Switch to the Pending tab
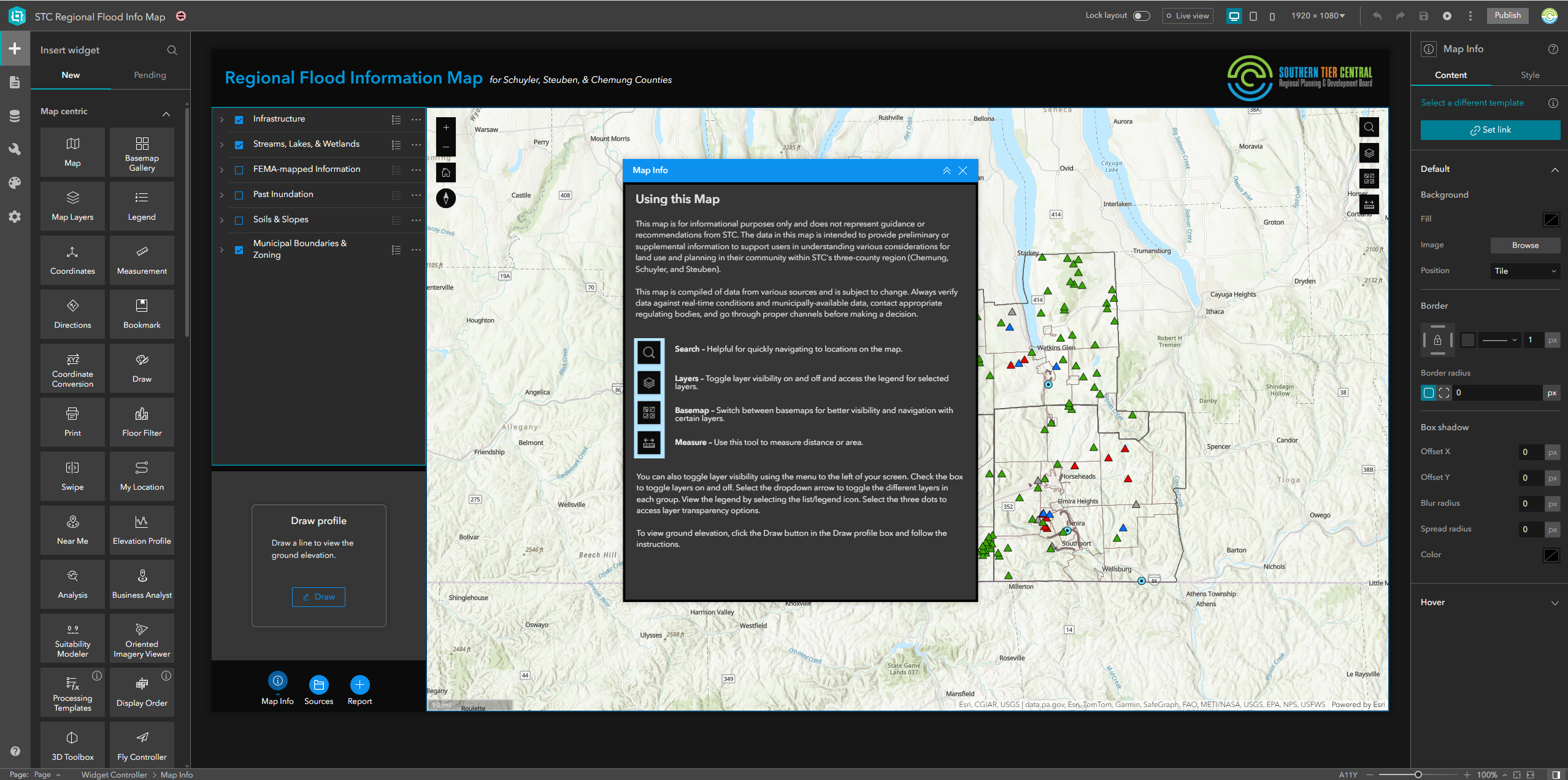The height and width of the screenshot is (780, 1568). tap(150, 75)
